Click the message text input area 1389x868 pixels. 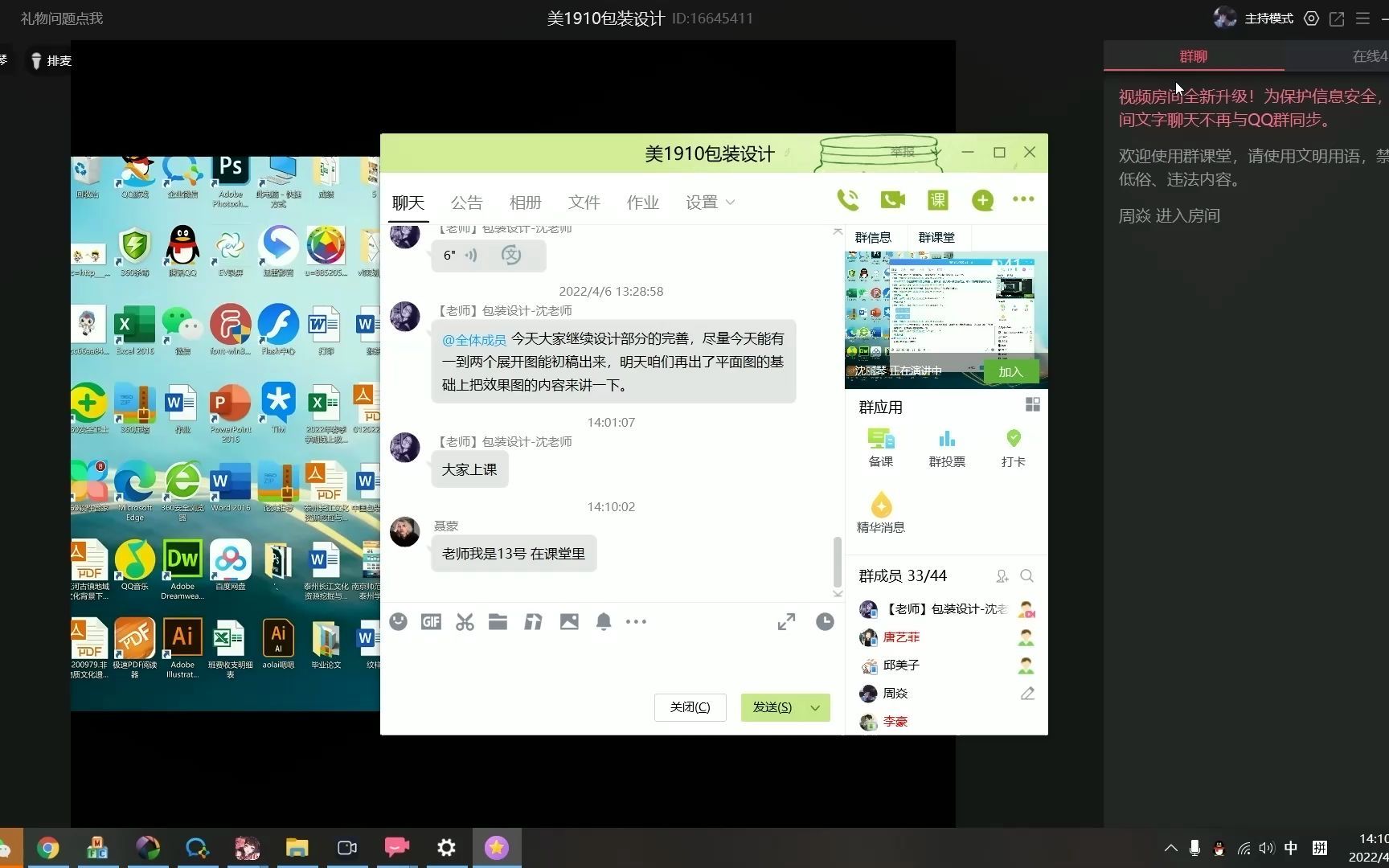611,663
